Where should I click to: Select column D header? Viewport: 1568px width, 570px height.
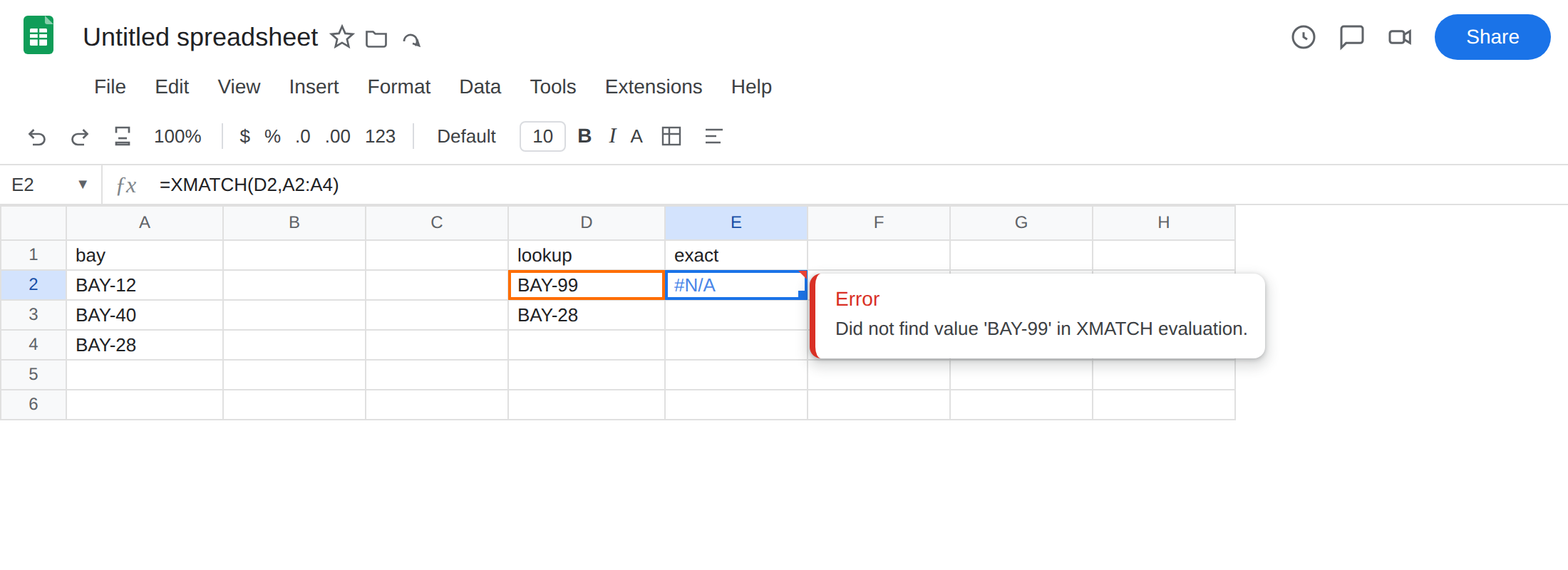coord(587,222)
